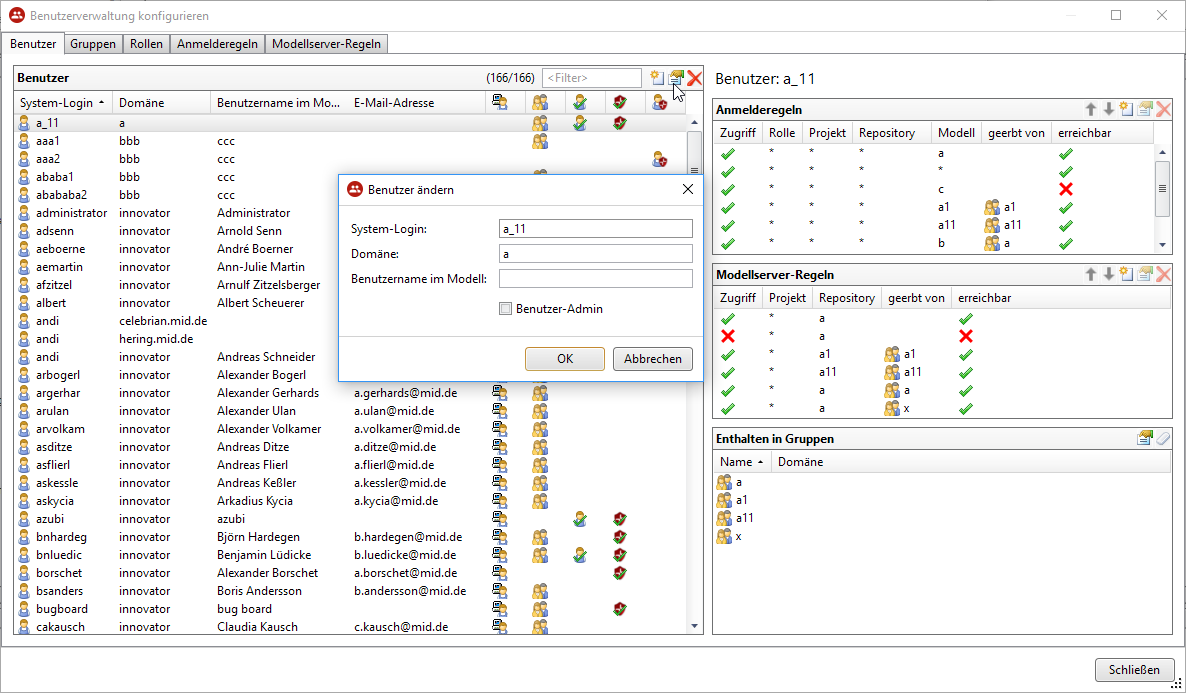
Task: Open group properties in Enthalten in Gruppen toolbar
Action: [1145, 438]
